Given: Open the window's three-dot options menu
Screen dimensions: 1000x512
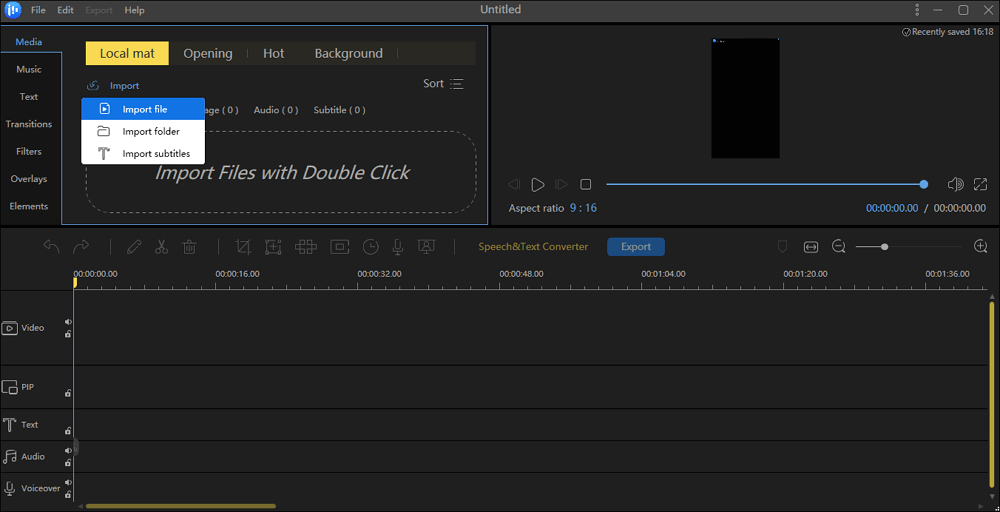Looking at the screenshot, I should point(918,10).
